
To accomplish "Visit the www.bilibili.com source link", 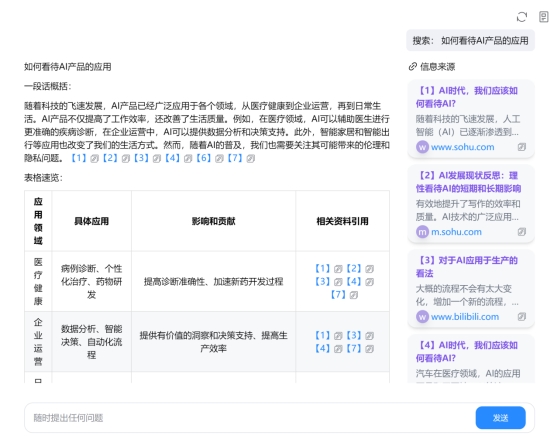I will click(x=465, y=317).
